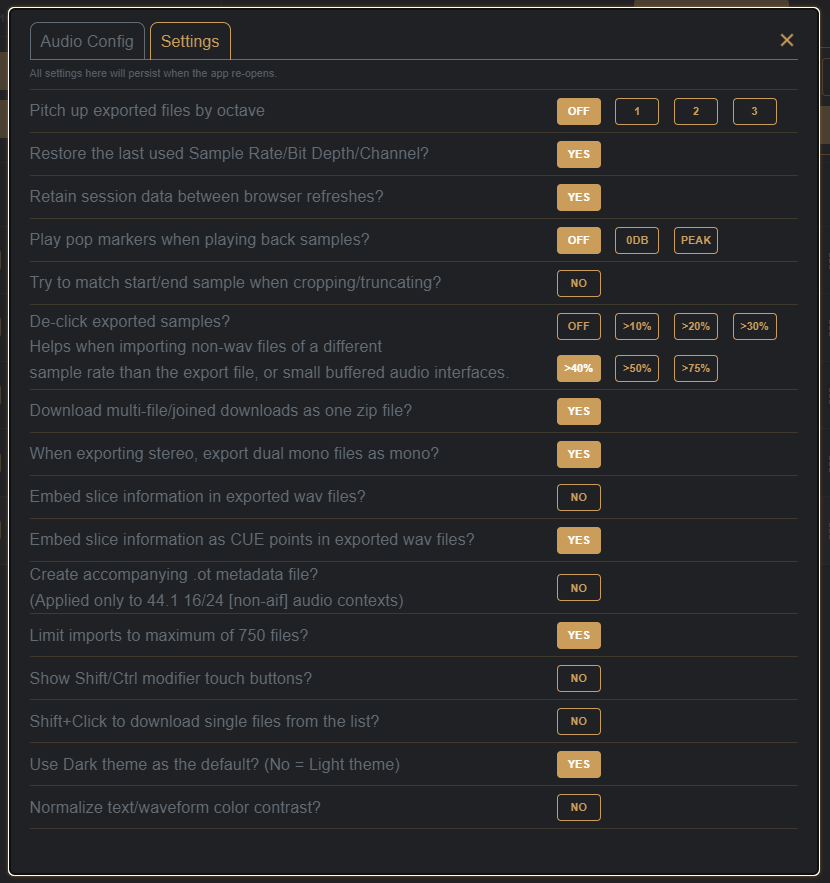
Task: Switch to the Audio Config tab
Action: (x=87, y=42)
